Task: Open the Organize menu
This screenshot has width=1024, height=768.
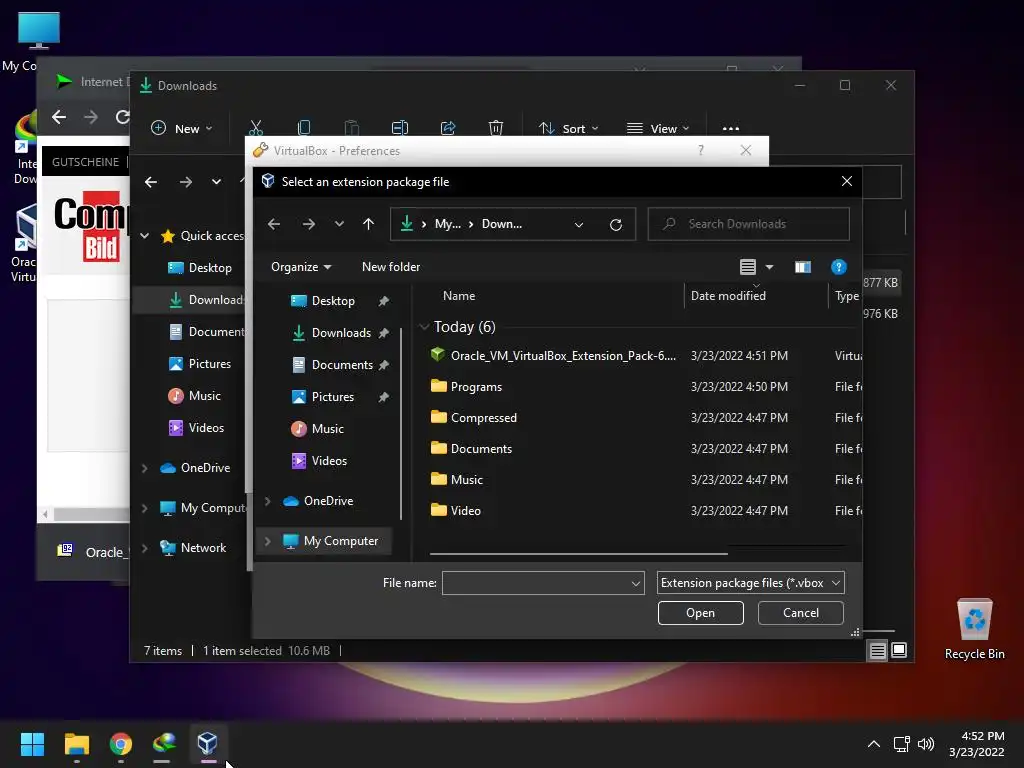Action: click(x=301, y=266)
